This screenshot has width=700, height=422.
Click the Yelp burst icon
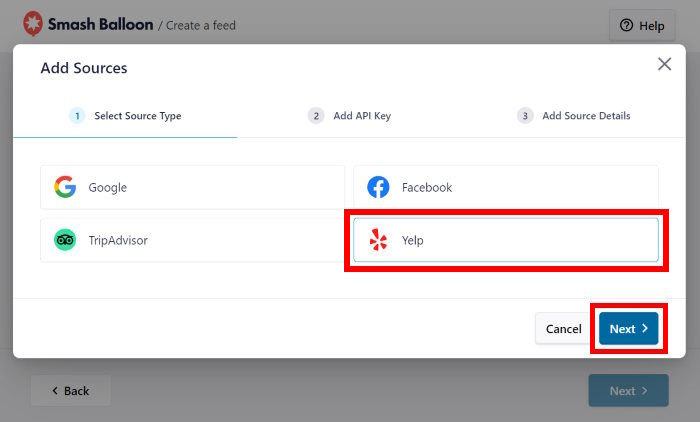click(x=378, y=240)
